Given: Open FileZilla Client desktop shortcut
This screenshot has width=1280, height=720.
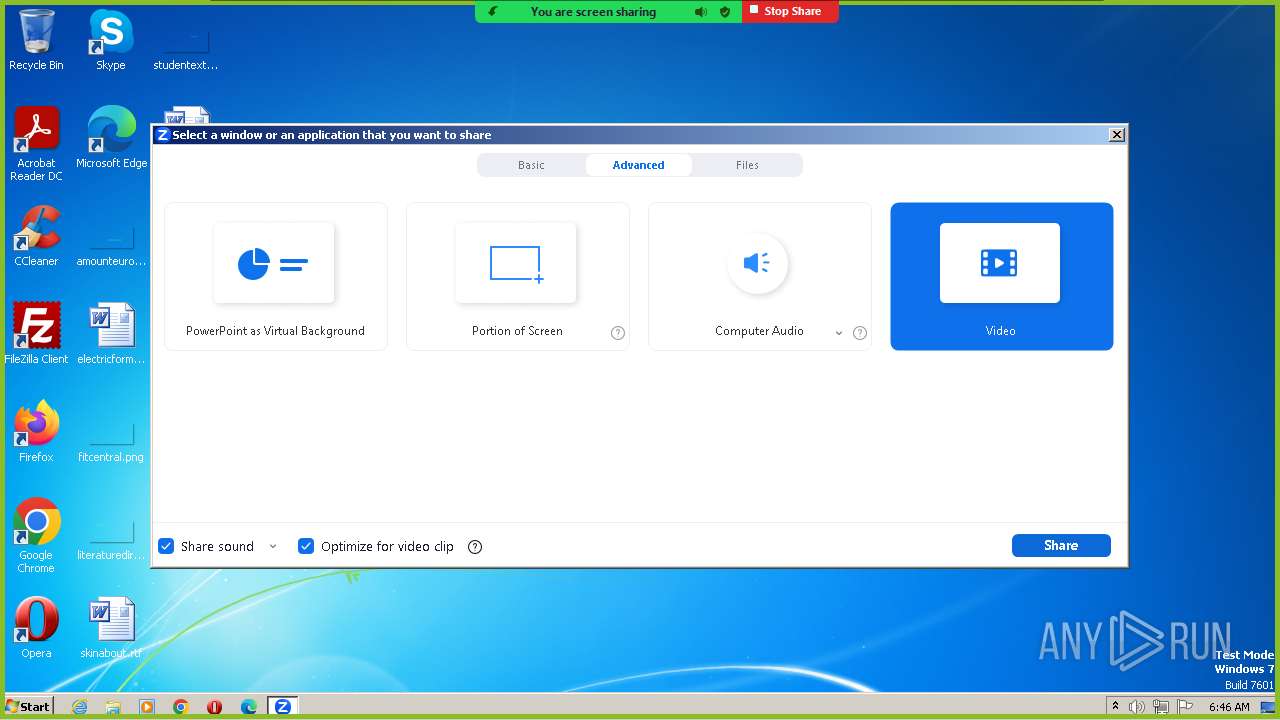Looking at the screenshot, I should click(x=36, y=333).
